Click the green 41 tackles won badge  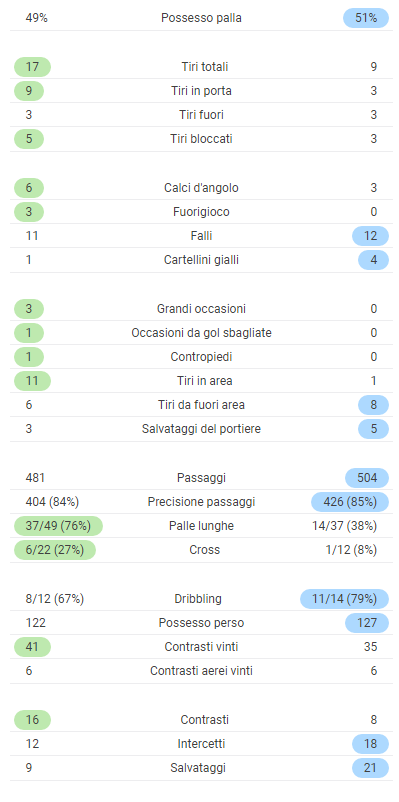click(x=32, y=647)
